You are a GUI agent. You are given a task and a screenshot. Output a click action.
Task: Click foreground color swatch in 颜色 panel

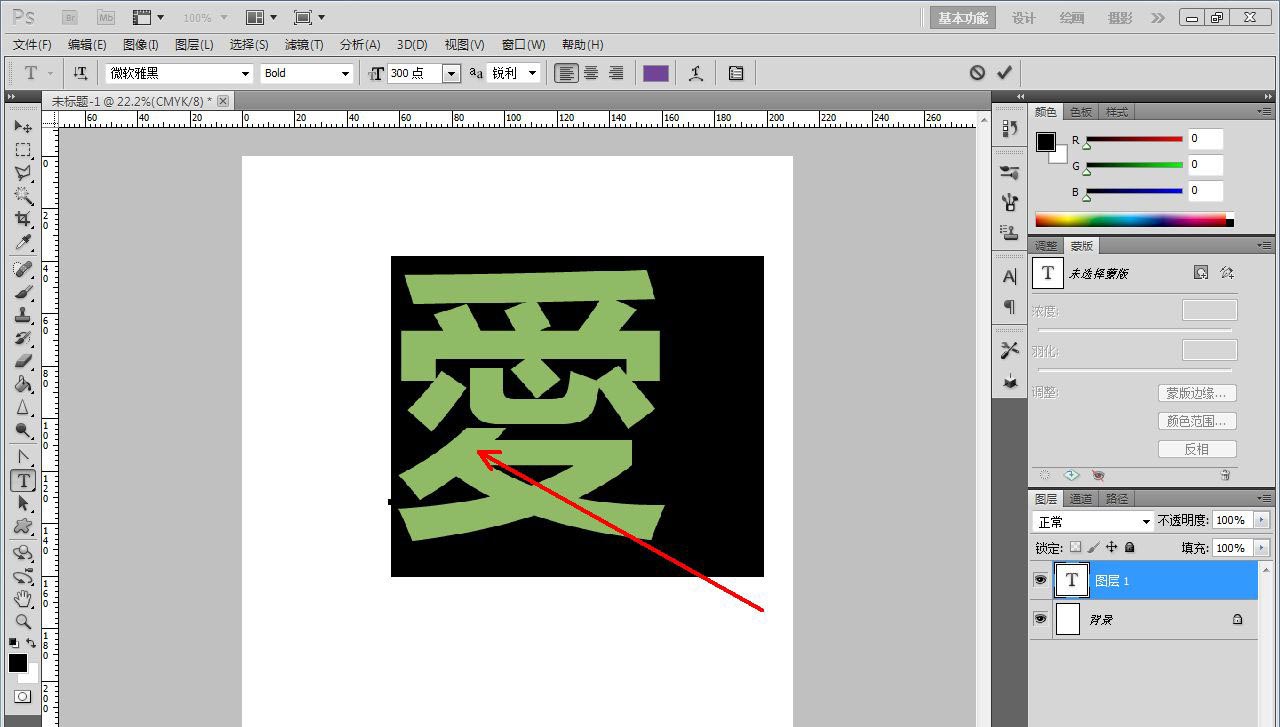click(1046, 142)
